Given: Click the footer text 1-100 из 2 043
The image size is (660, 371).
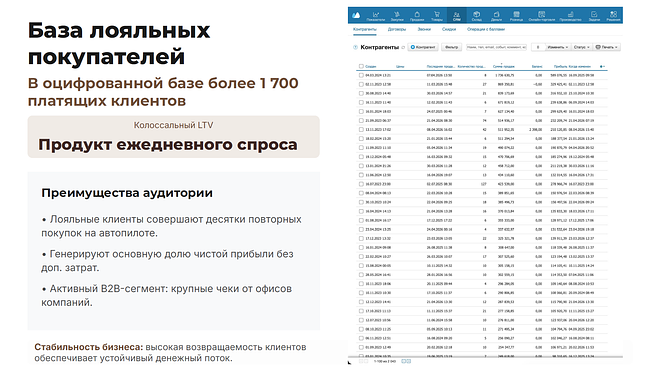Looking at the screenshot, I should pyautogui.click(x=385, y=361).
